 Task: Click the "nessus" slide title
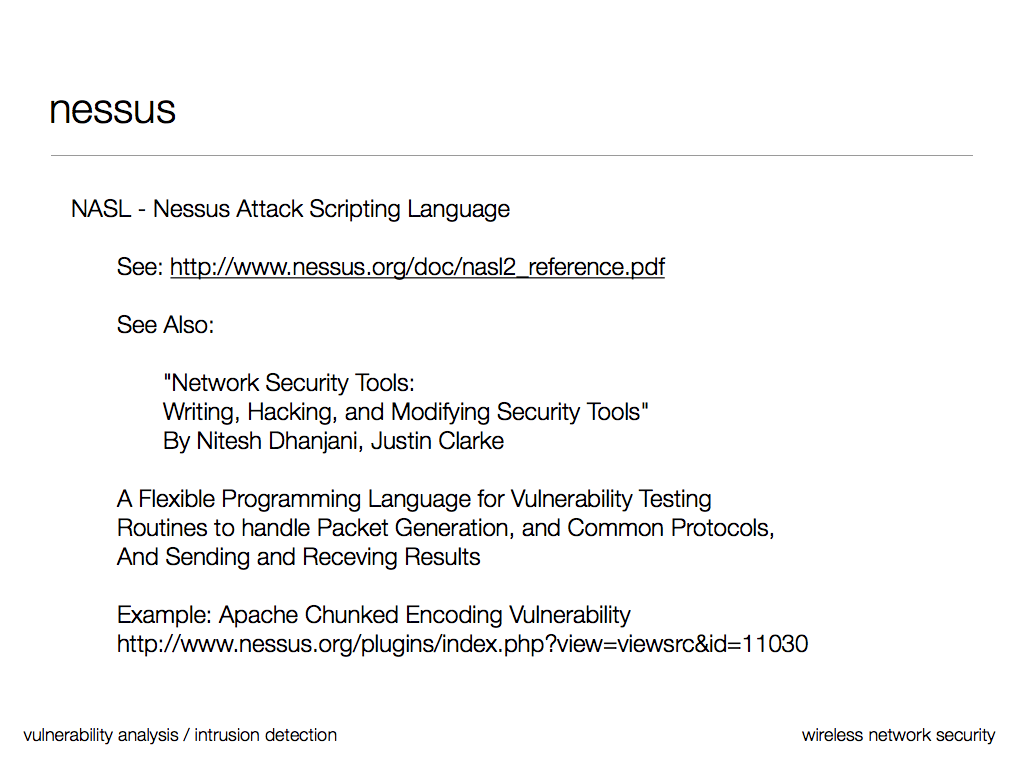click(x=112, y=110)
